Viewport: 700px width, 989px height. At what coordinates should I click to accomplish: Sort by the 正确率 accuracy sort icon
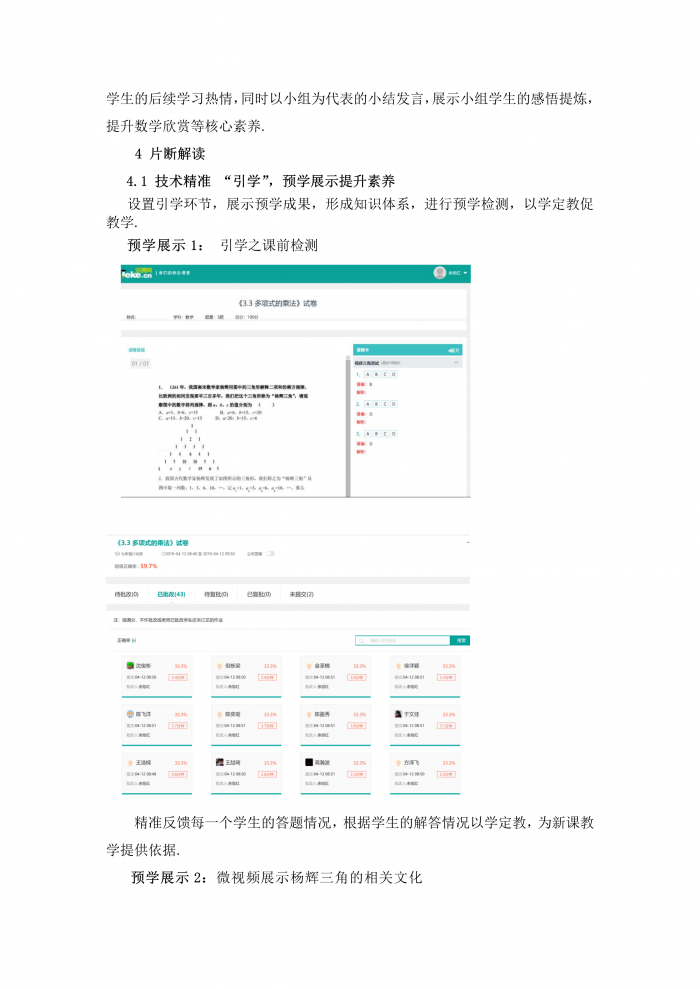tap(135, 640)
